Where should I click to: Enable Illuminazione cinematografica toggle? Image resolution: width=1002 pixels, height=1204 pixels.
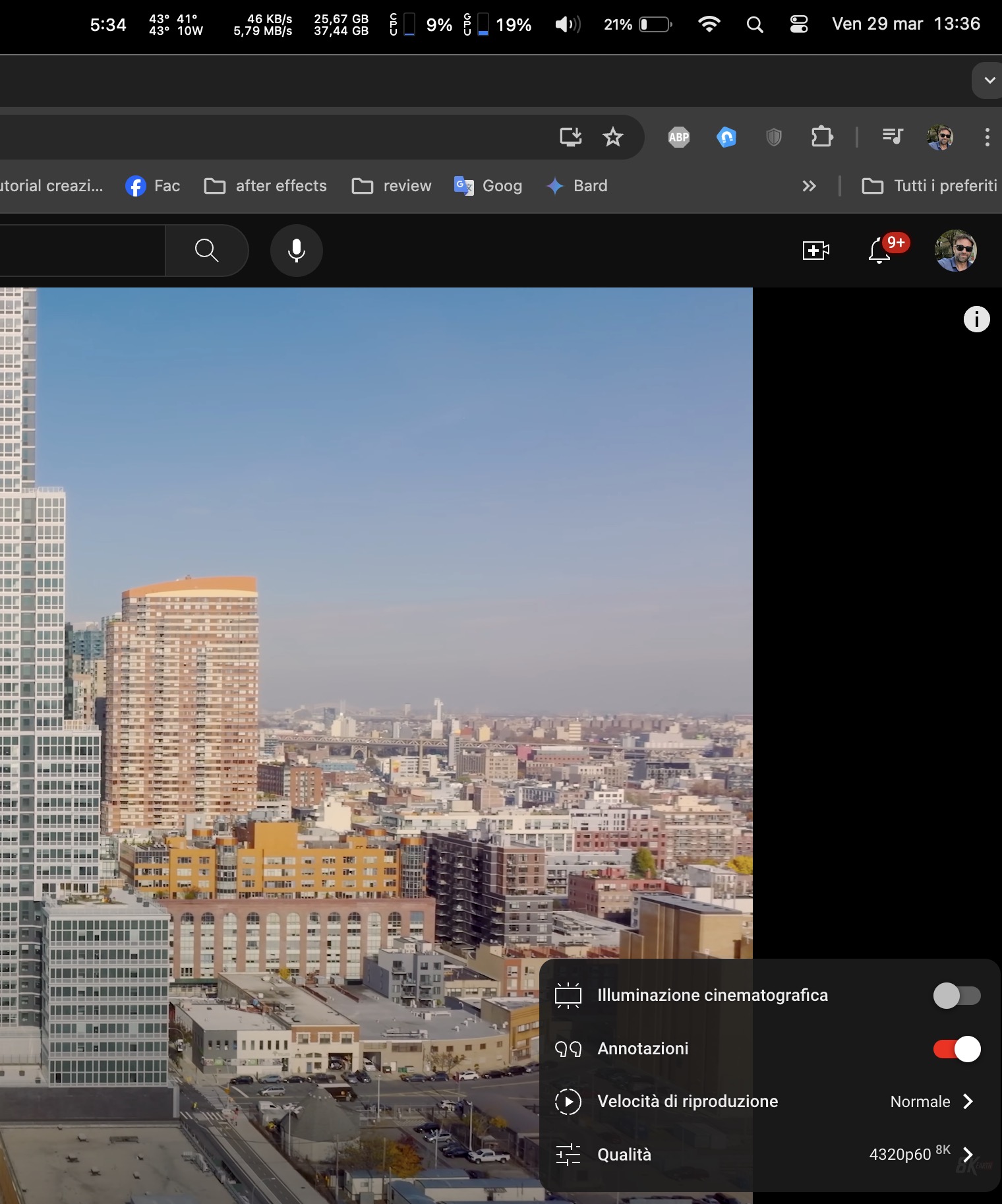coord(957,996)
